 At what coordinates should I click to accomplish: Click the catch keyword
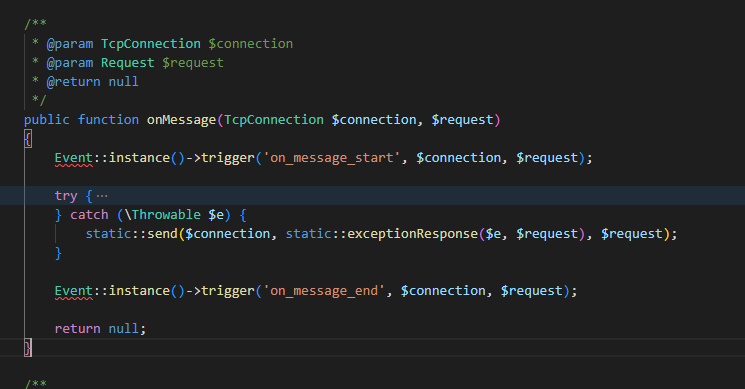[x=89, y=215]
